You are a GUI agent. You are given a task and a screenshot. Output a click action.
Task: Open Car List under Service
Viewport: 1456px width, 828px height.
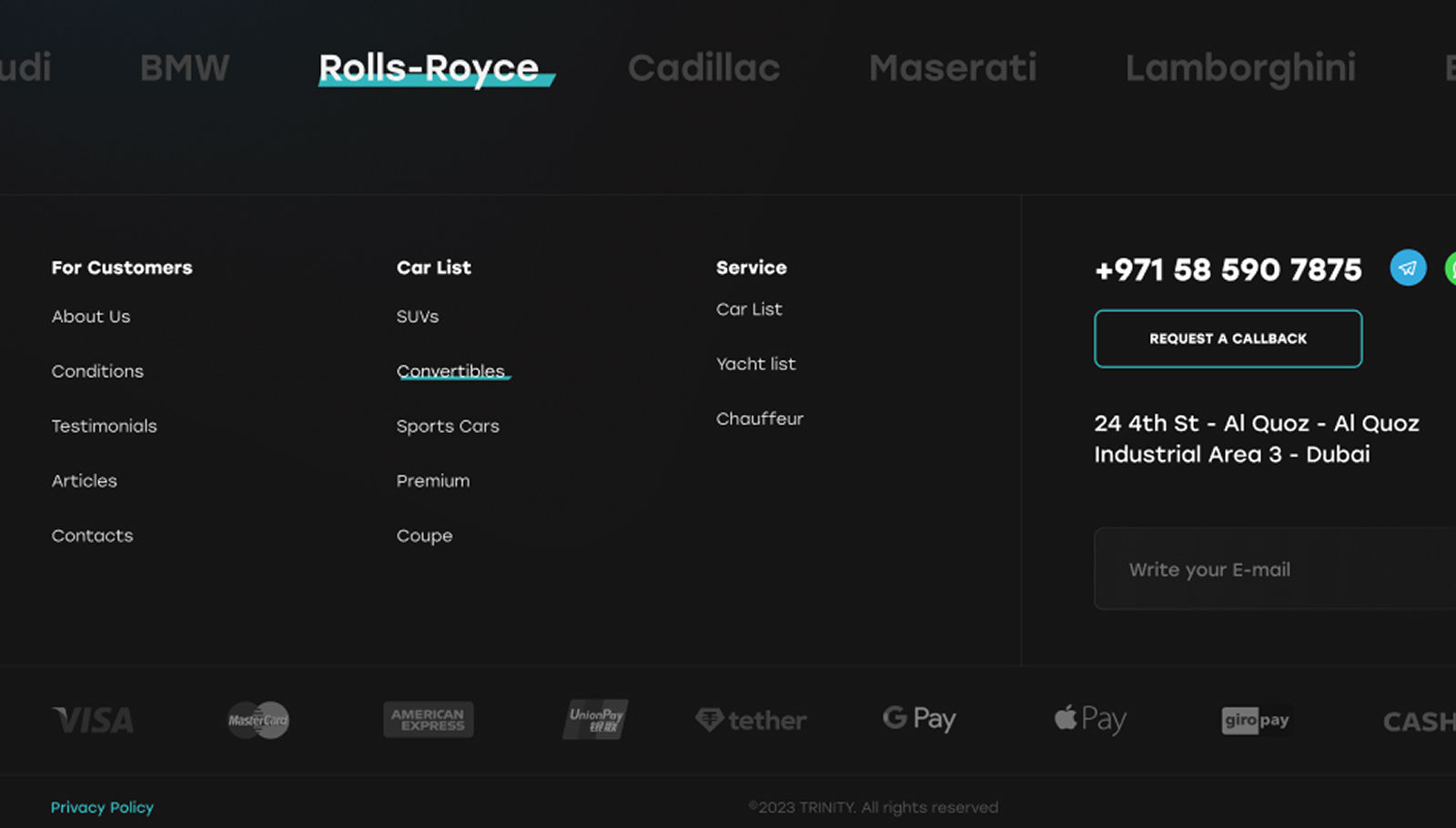pyautogui.click(x=749, y=309)
